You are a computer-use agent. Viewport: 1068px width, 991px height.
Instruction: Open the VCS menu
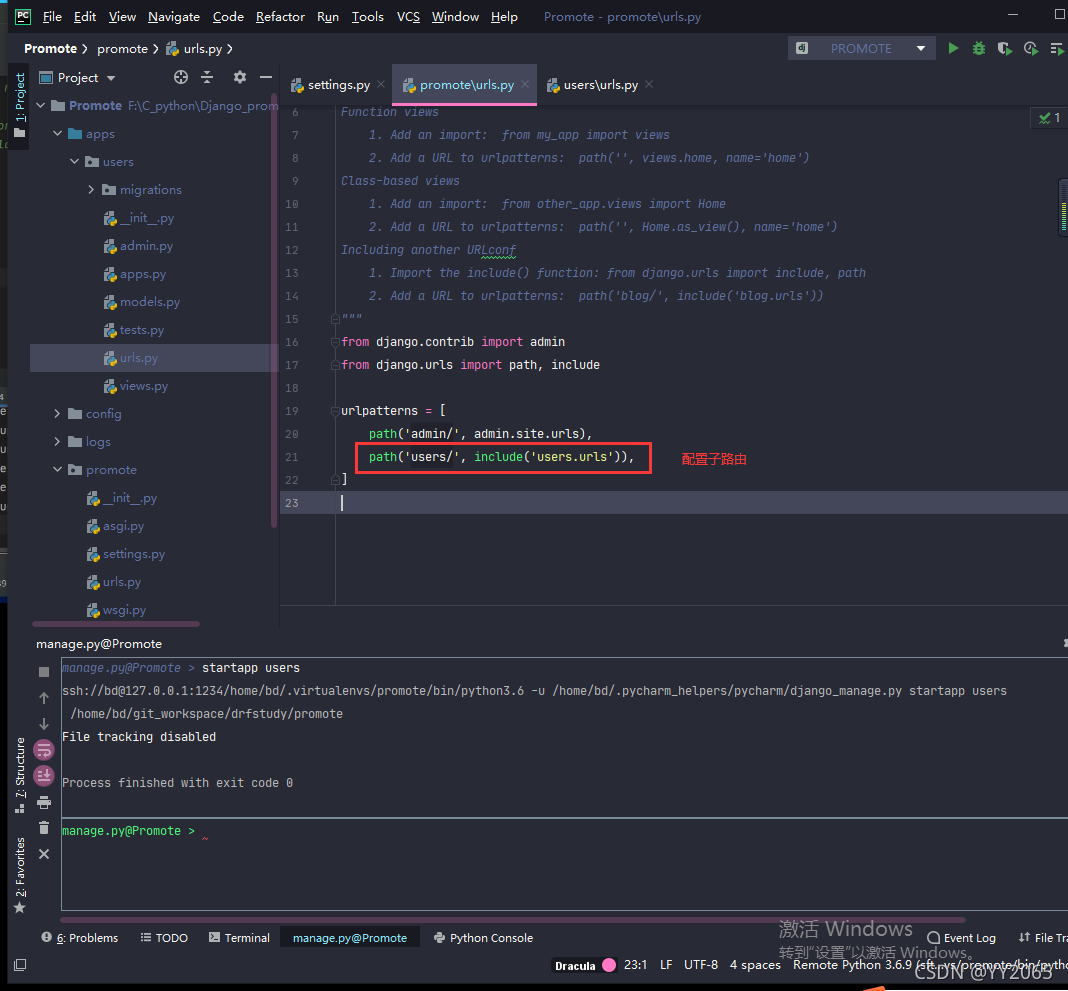point(408,16)
